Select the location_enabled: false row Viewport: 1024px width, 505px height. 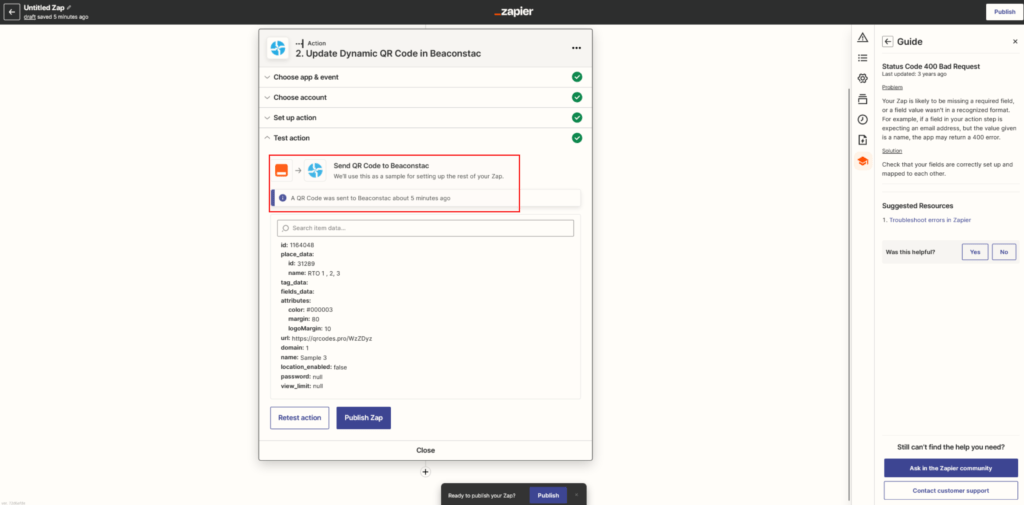click(x=314, y=367)
